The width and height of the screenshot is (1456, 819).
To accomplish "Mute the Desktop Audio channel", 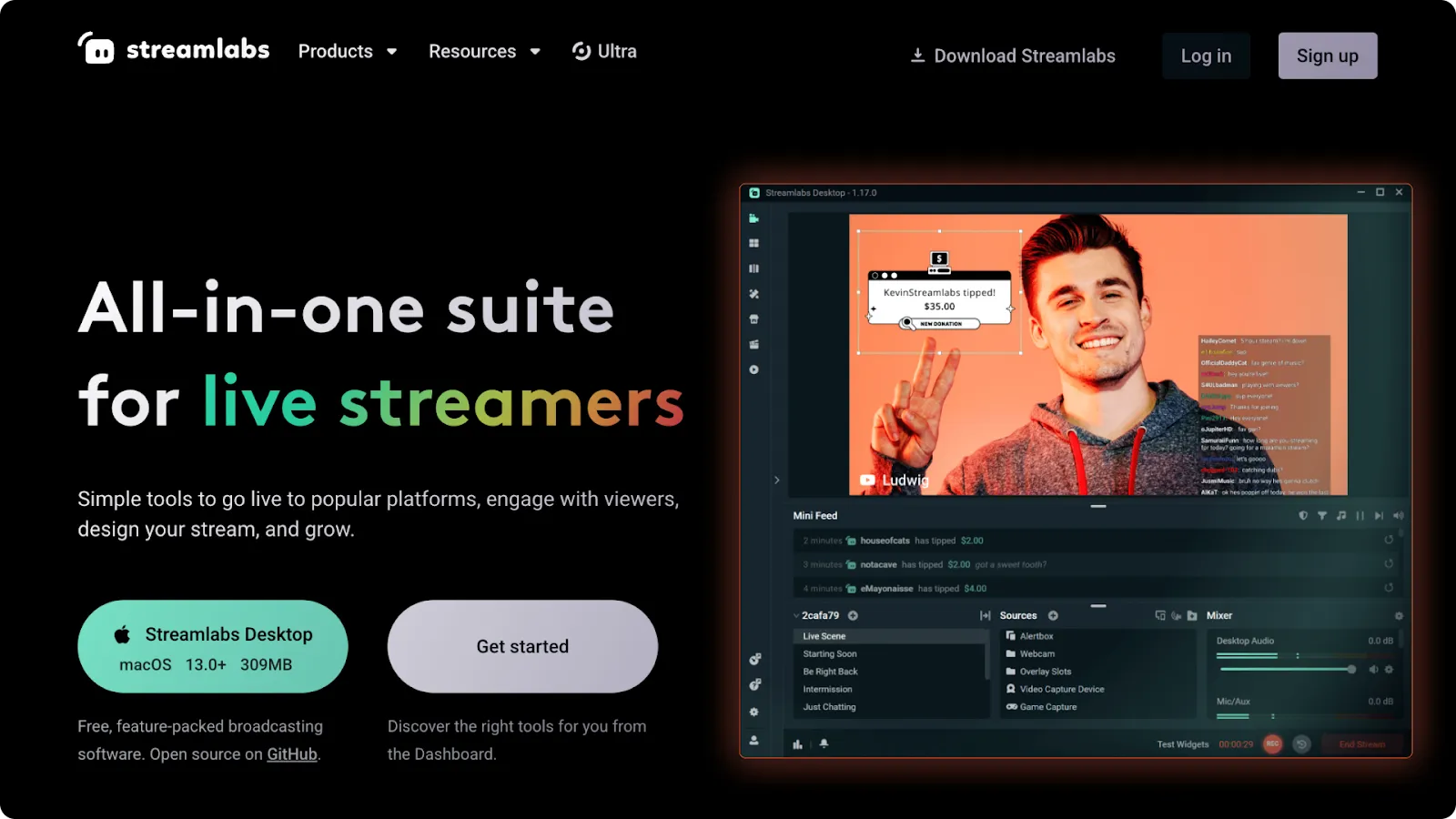I will click(x=1373, y=670).
